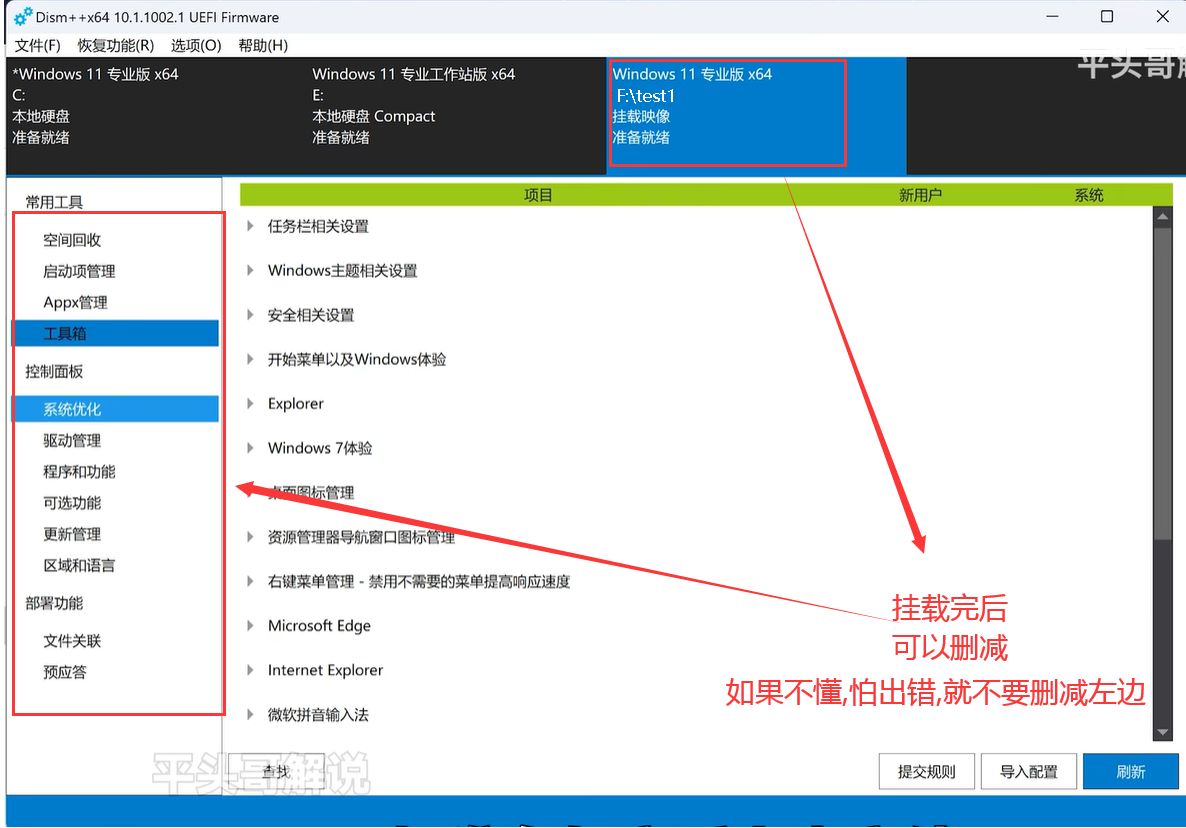This screenshot has height=828, width=1186.
Task: Open the 文件(F) menu
Action: [x=38, y=45]
